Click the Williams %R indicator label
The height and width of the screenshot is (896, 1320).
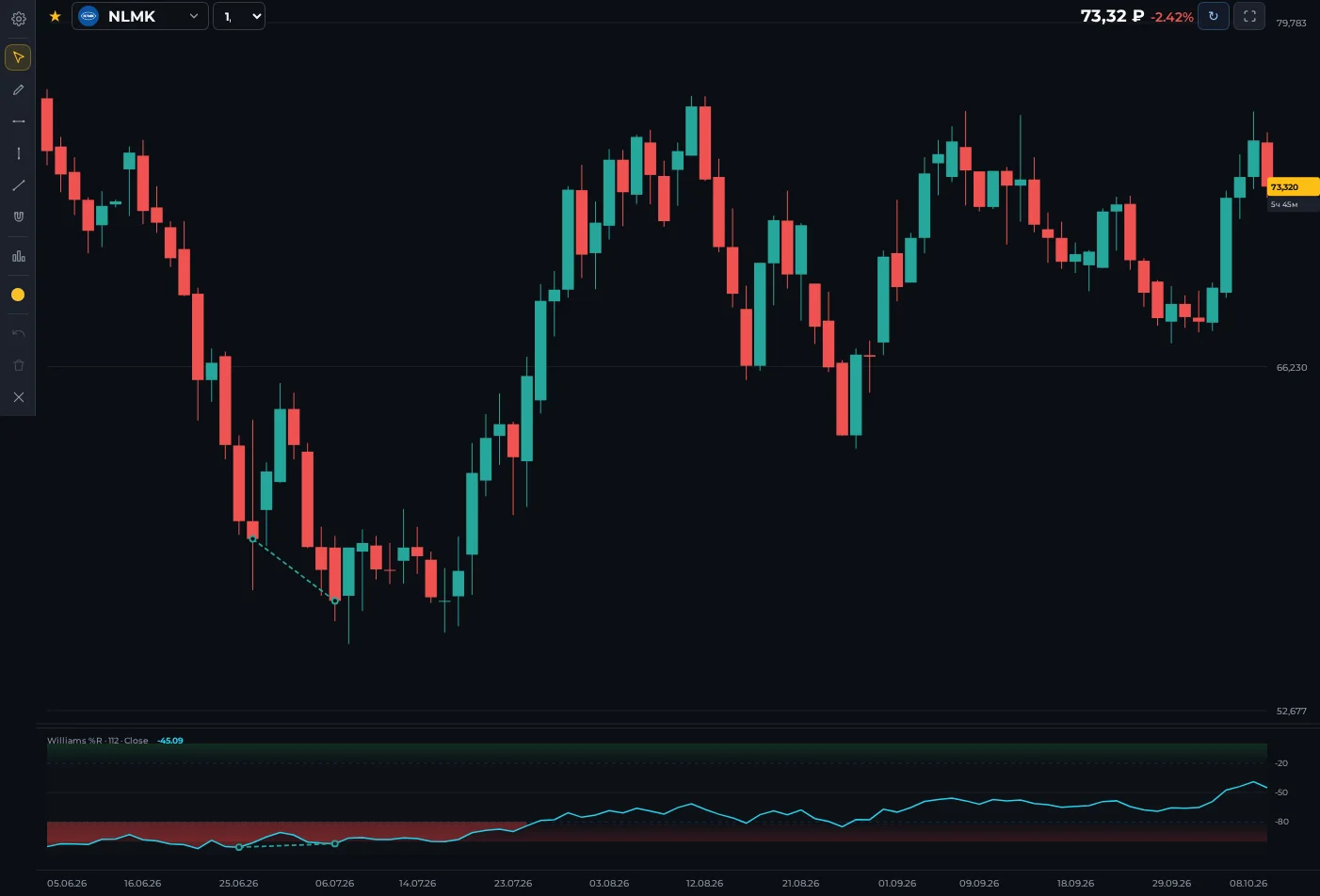(x=98, y=741)
